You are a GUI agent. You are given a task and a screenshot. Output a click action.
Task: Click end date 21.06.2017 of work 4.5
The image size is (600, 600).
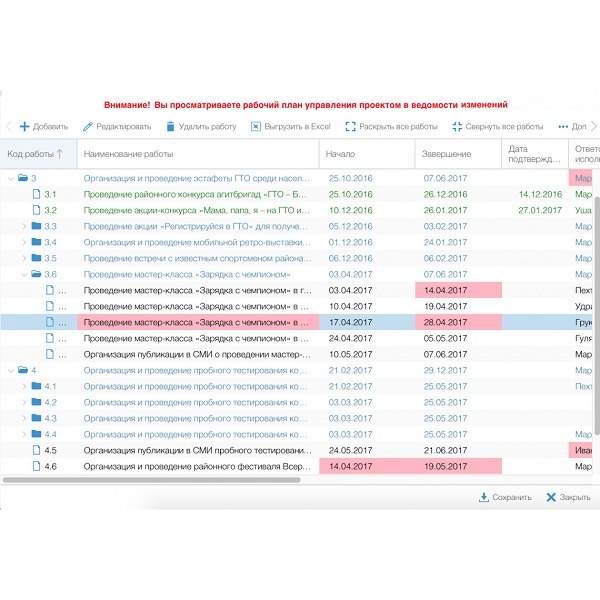pos(445,450)
